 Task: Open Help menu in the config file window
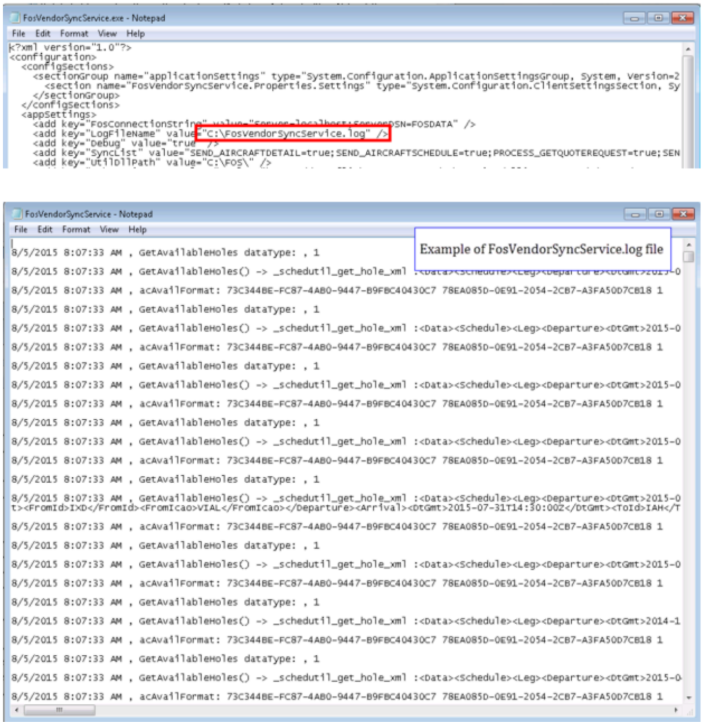[135, 33]
